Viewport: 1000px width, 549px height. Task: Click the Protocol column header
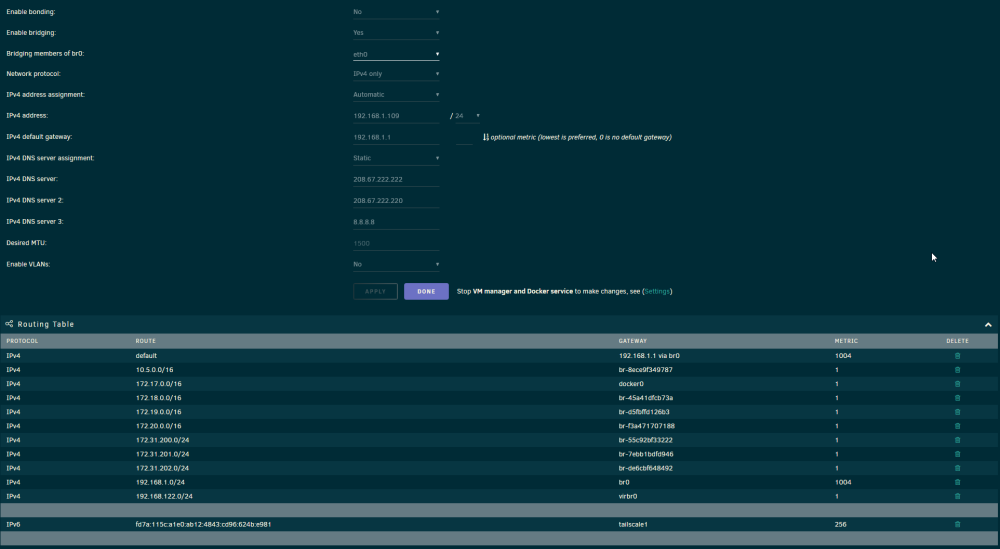pyautogui.click(x=22, y=341)
